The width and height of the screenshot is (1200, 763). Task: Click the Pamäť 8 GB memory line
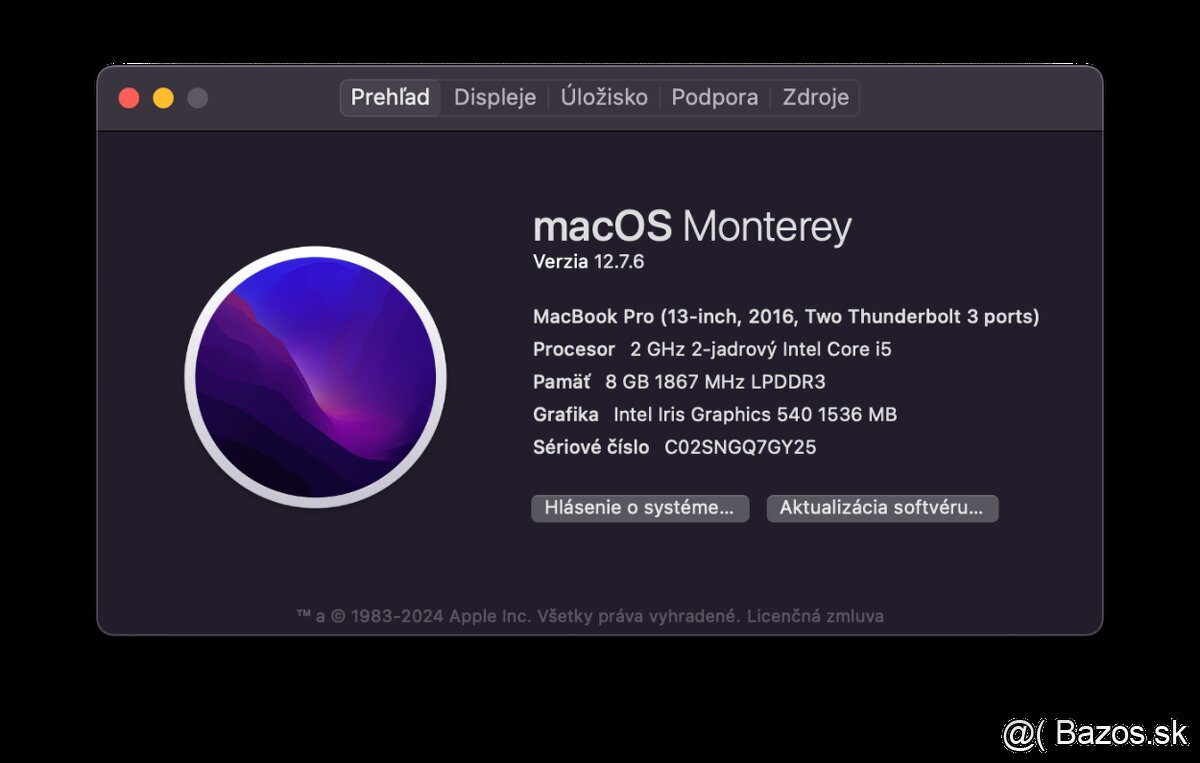[x=680, y=381]
